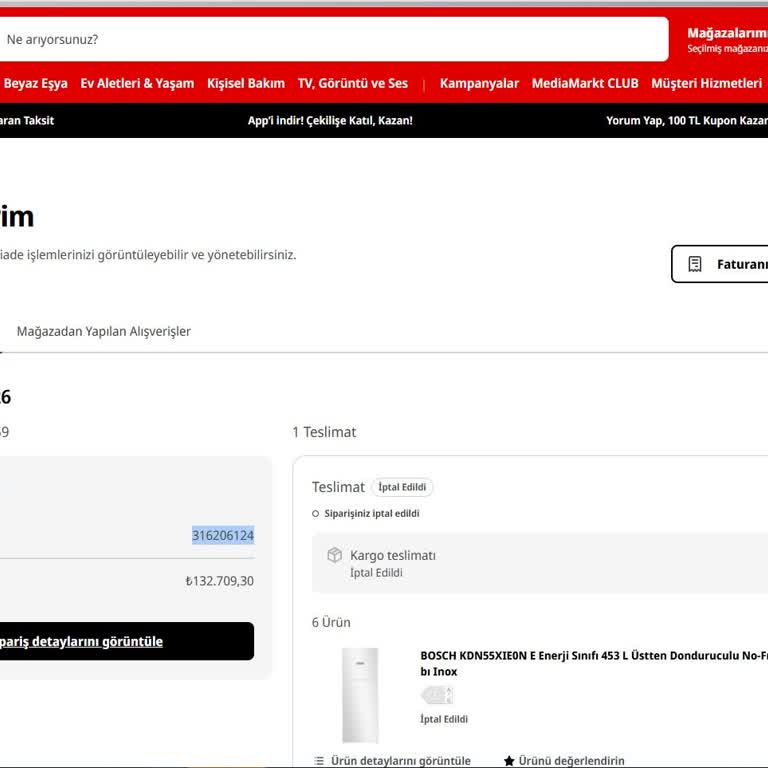Go to the Kampanyalar page
Viewport: 768px width, 768px height.
(x=479, y=83)
